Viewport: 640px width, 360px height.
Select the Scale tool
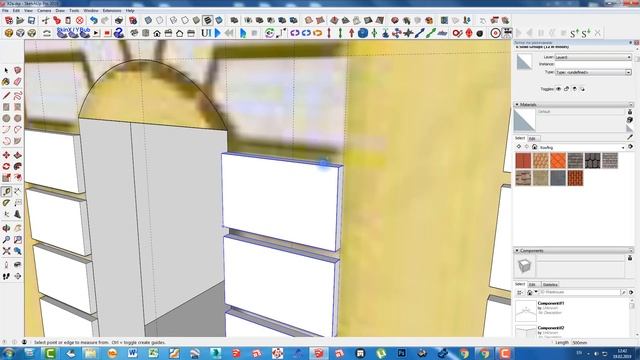(x=6, y=178)
